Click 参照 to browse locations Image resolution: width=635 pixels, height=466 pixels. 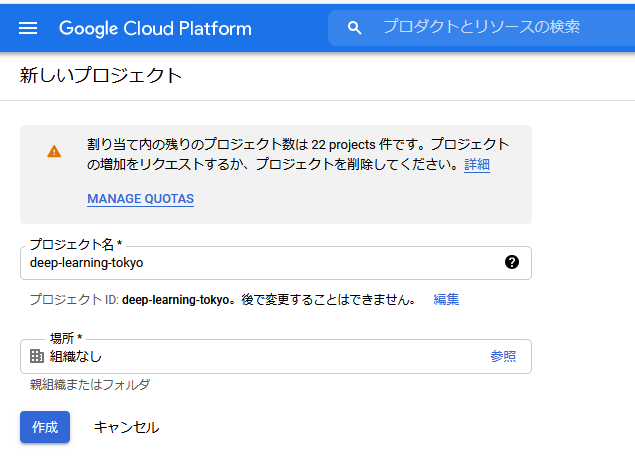(x=503, y=356)
